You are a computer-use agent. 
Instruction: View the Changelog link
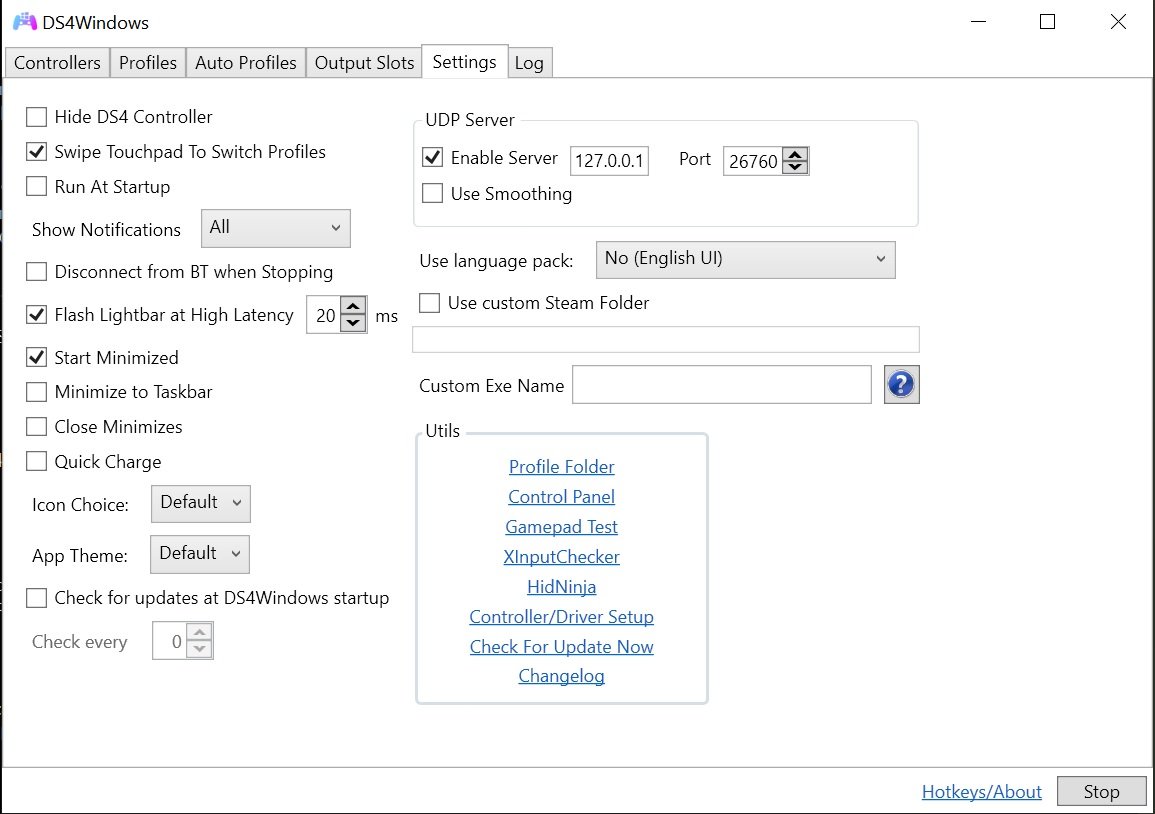(x=561, y=676)
